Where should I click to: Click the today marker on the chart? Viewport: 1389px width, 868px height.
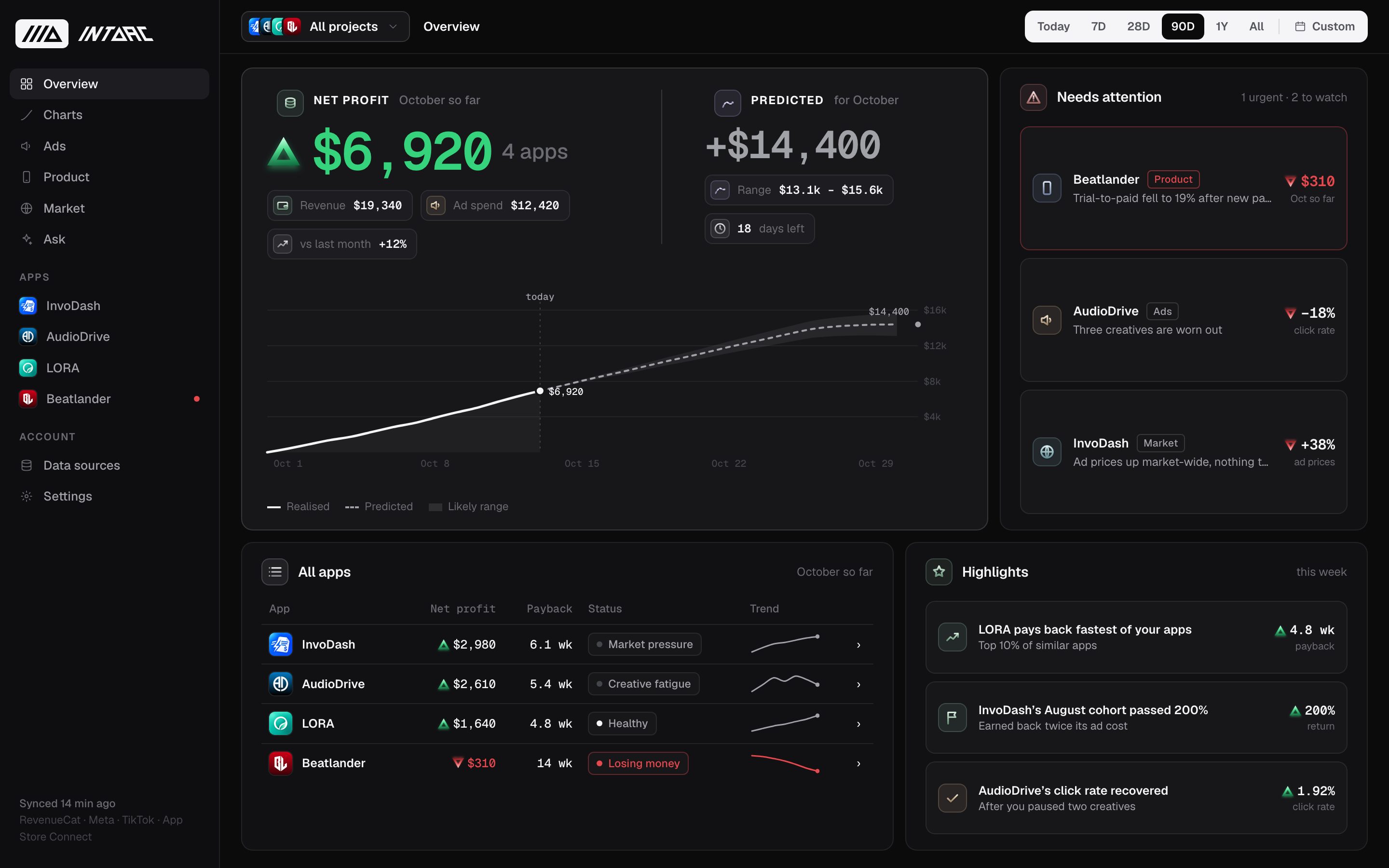540,391
